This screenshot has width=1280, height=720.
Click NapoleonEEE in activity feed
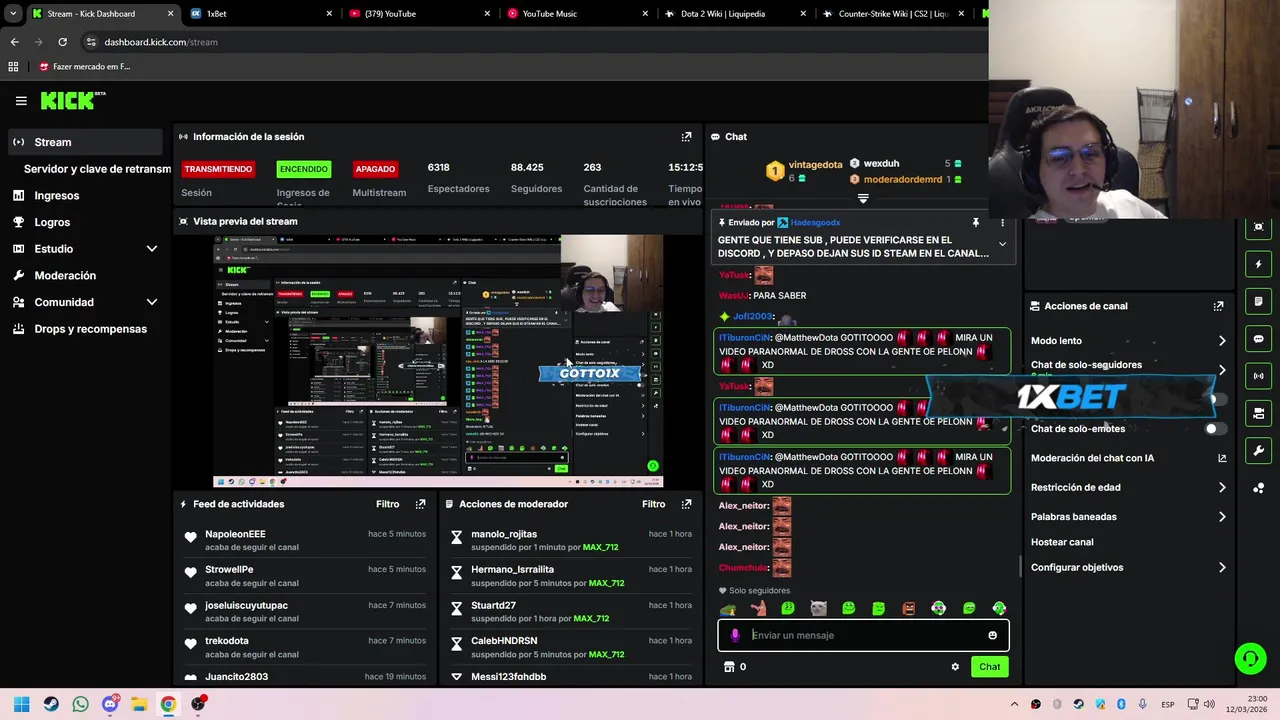(235, 534)
